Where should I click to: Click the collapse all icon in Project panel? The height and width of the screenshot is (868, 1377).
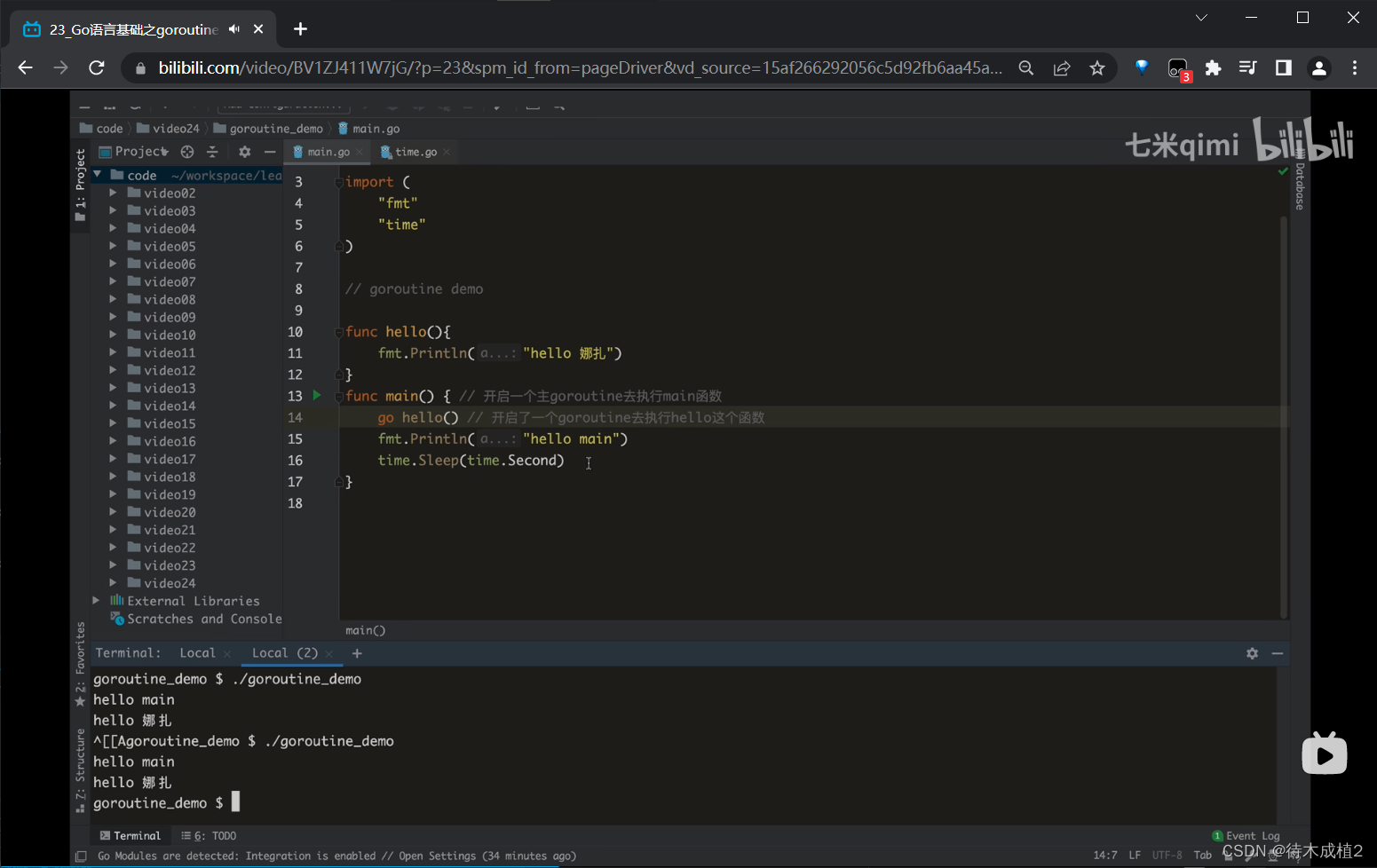click(212, 152)
